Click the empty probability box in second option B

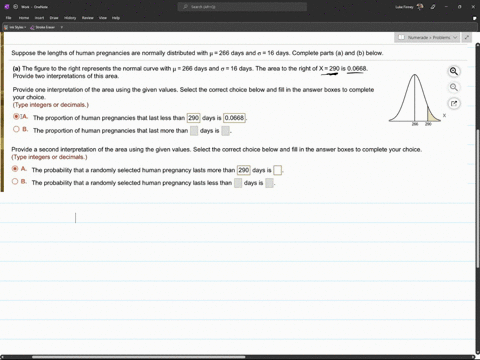point(269,183)
